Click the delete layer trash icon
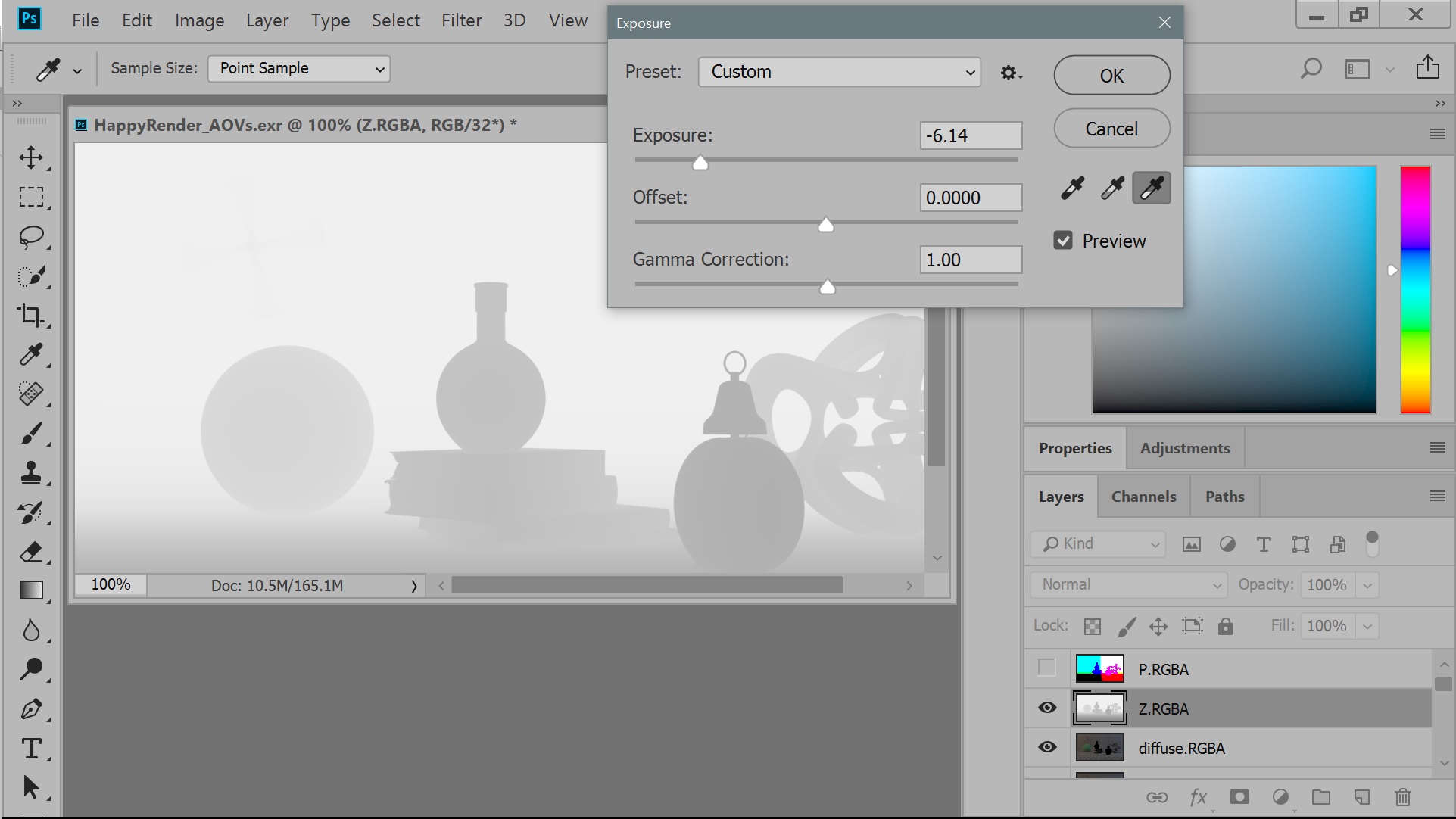This screenshot has width=1456, height=819. (1402, 796)
